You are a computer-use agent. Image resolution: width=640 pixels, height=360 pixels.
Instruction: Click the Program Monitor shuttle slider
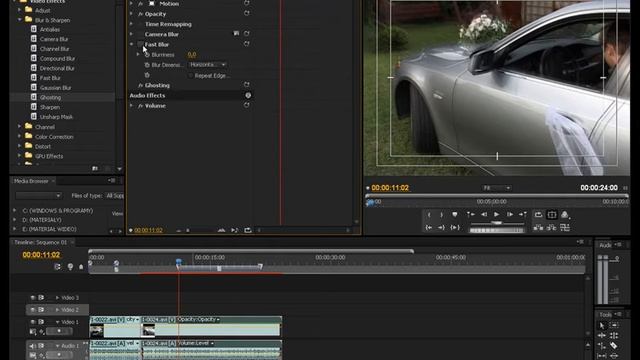click(x=497, y=223)
